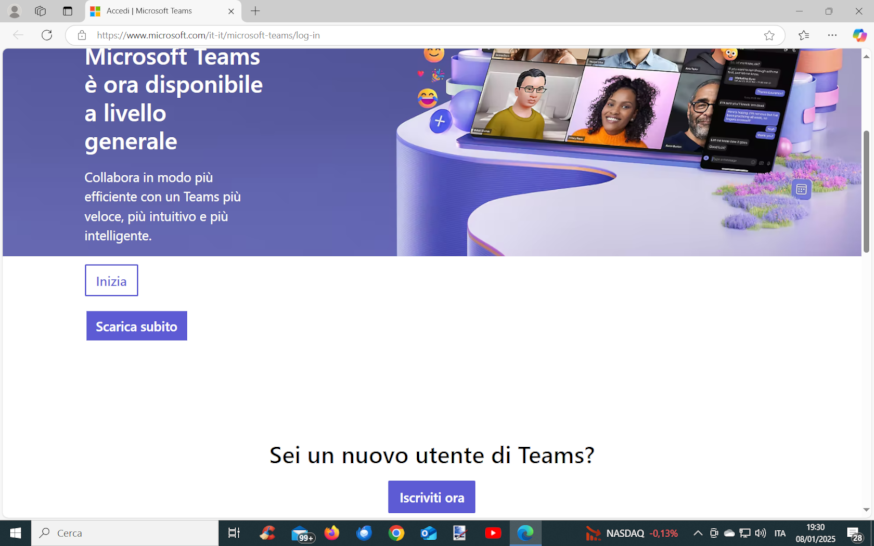874x546 pixels.
Task: Click the scrollbar up arrow
Action: click(866, 56)
